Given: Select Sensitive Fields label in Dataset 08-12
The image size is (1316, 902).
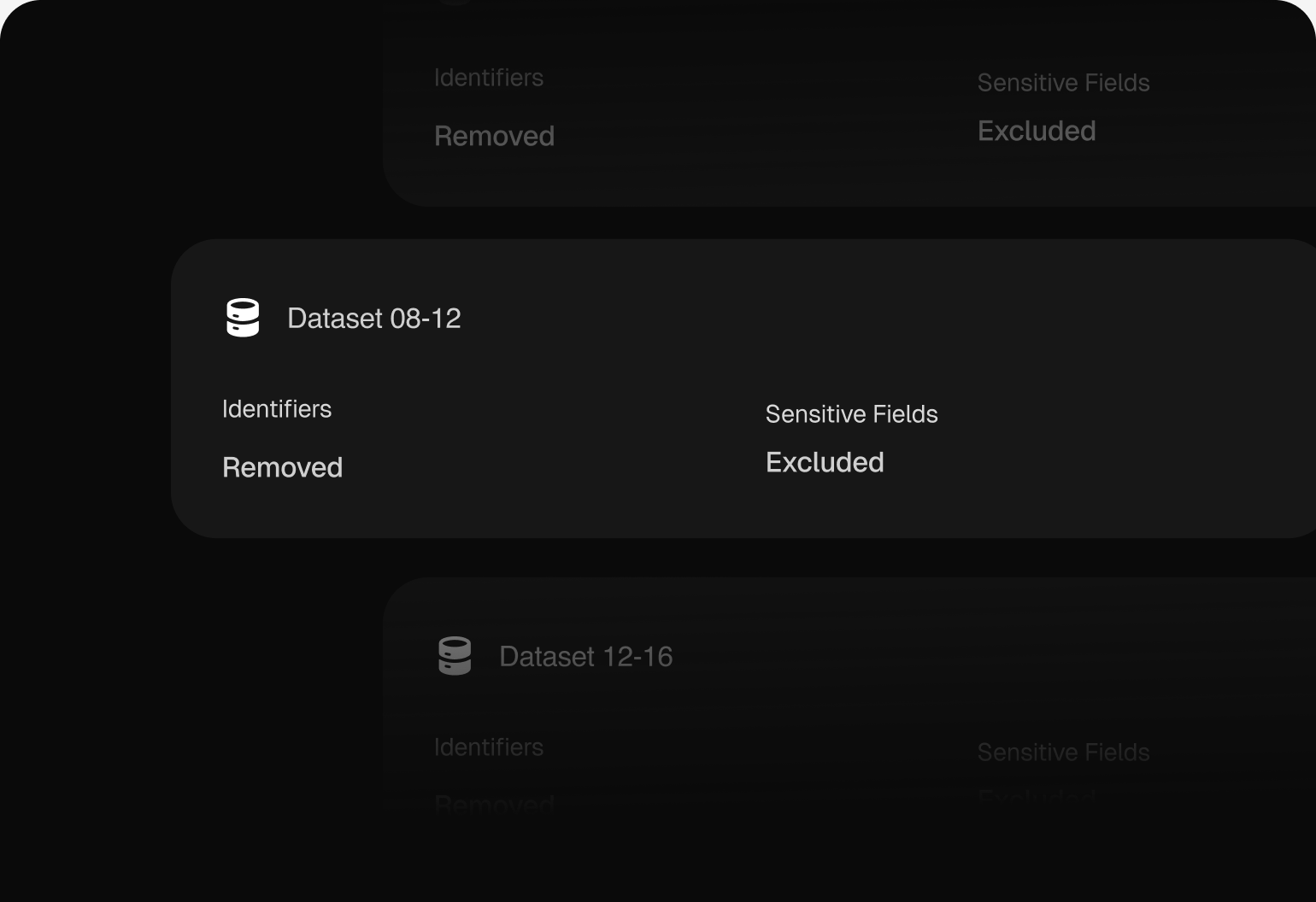Looking at the screenshot, I should (852, 414).
